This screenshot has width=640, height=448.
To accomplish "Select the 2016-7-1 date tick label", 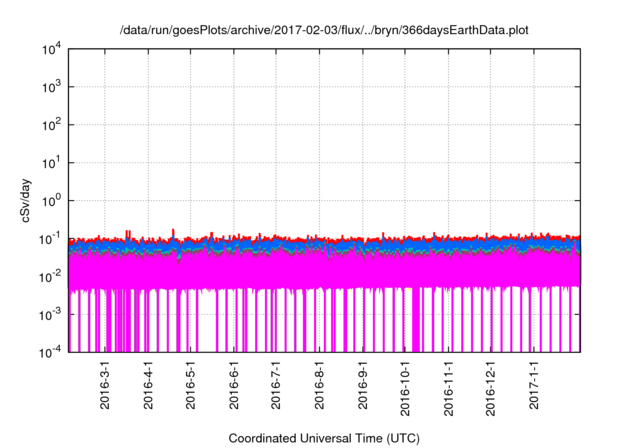I will tap(275, 387).
